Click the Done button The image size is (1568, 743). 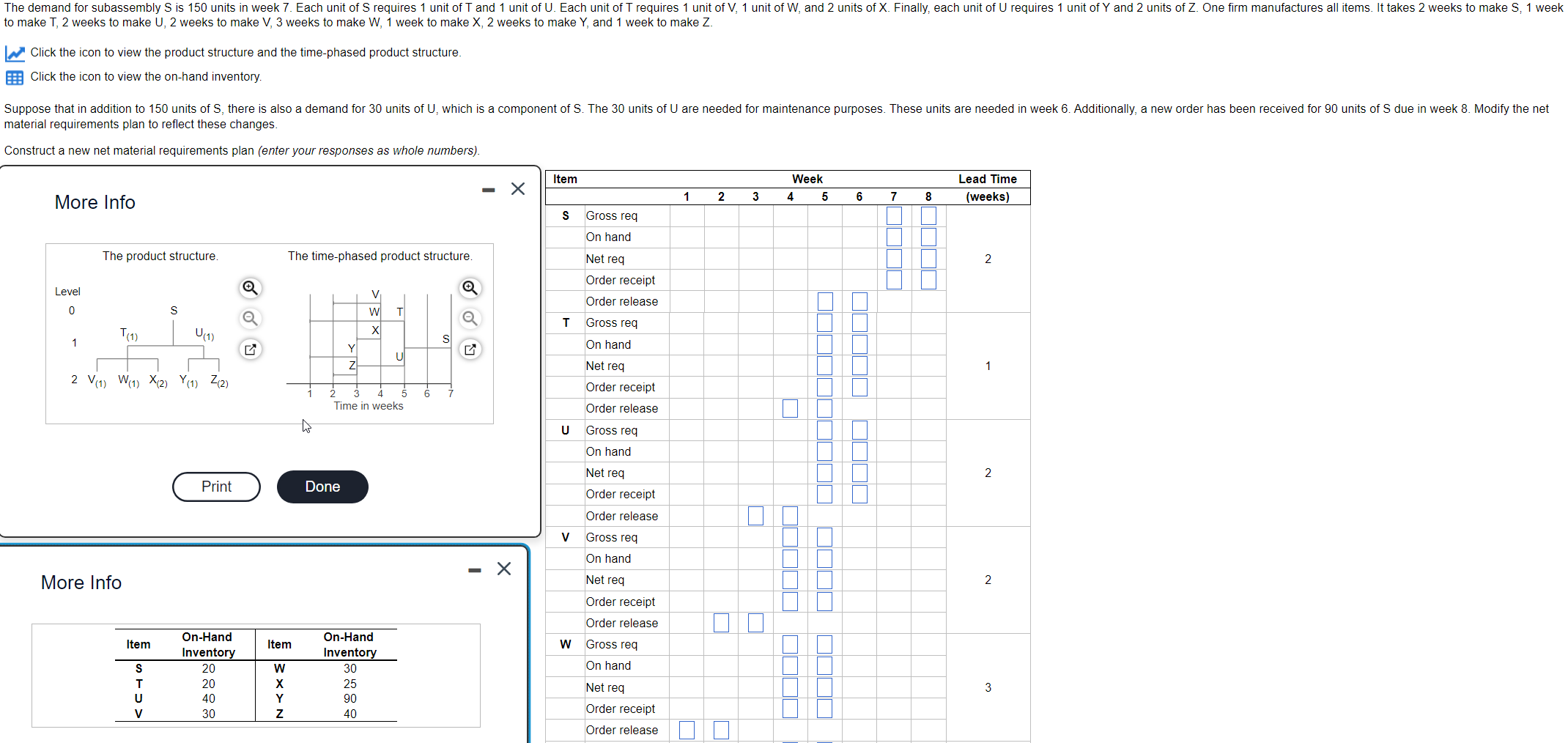coord(322,487)
